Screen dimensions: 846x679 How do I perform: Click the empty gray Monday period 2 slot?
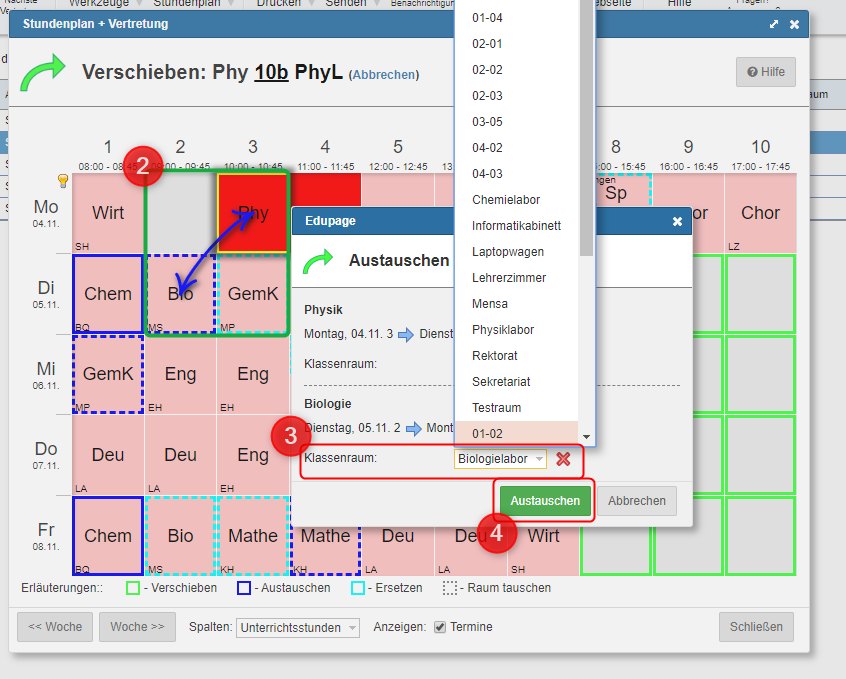coord(180,213)
